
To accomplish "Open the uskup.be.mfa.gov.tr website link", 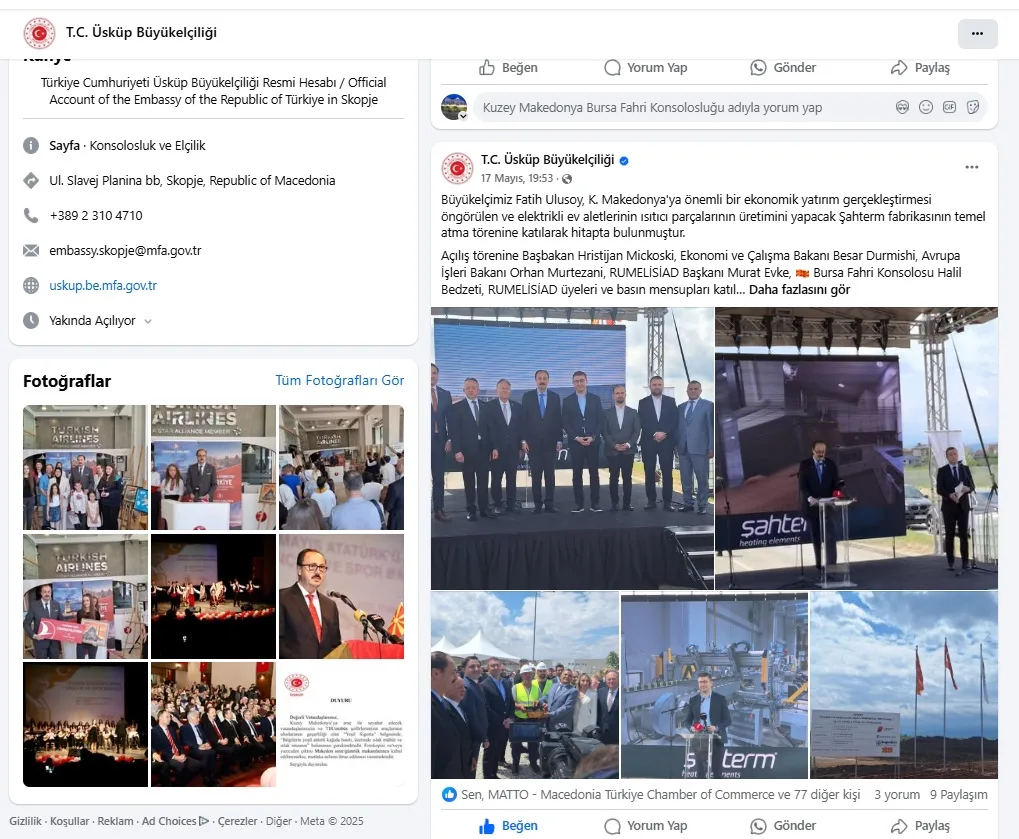I will (103, 285).
